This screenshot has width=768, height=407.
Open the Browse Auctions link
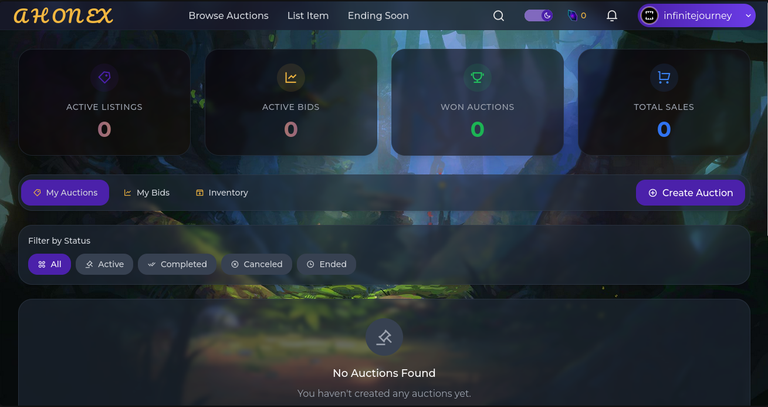coord(228,16)
